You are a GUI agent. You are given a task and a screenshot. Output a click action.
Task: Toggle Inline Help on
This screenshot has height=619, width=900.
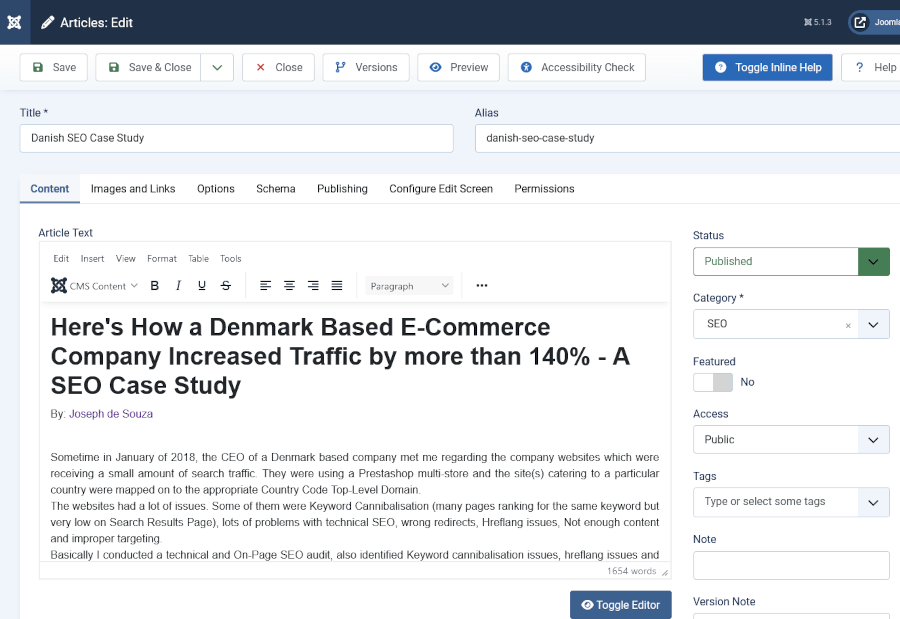767,68
